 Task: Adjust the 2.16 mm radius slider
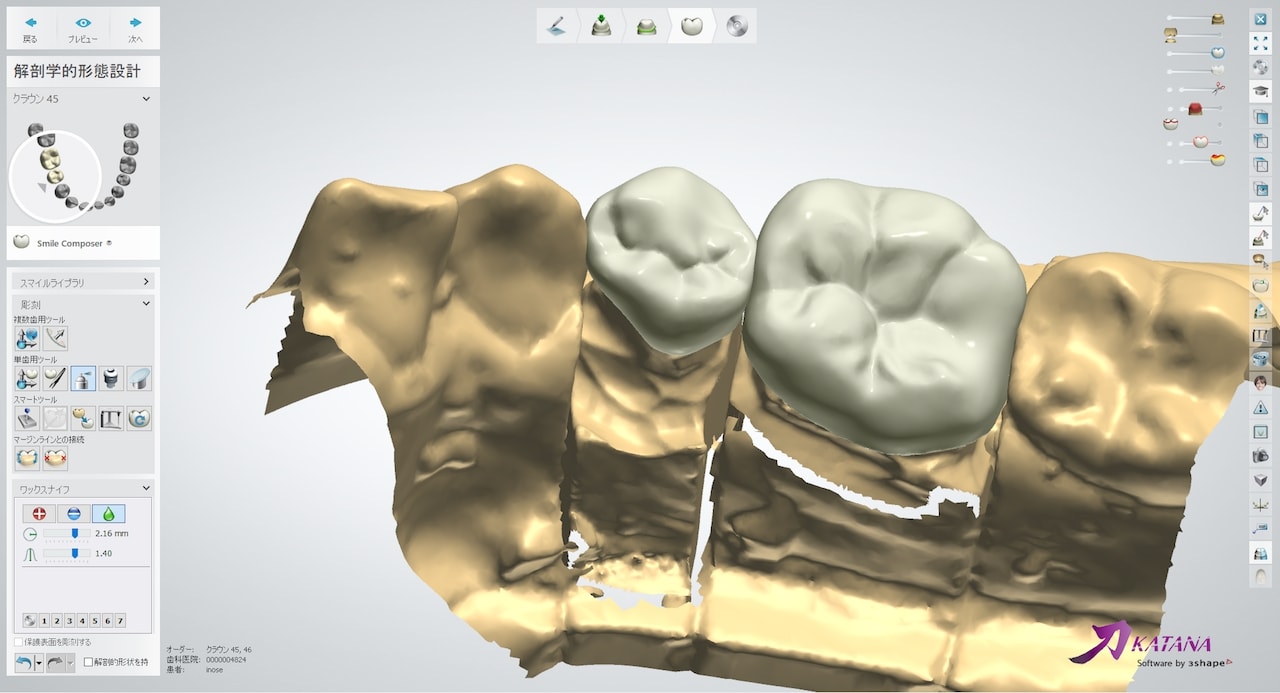point(75,534)
